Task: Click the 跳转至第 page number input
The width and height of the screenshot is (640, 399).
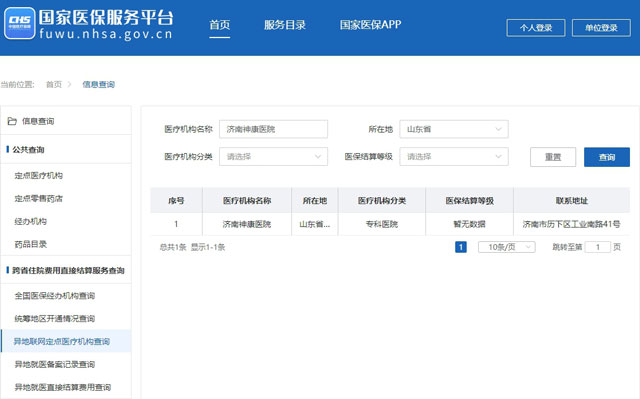Action: click(598, 247)
